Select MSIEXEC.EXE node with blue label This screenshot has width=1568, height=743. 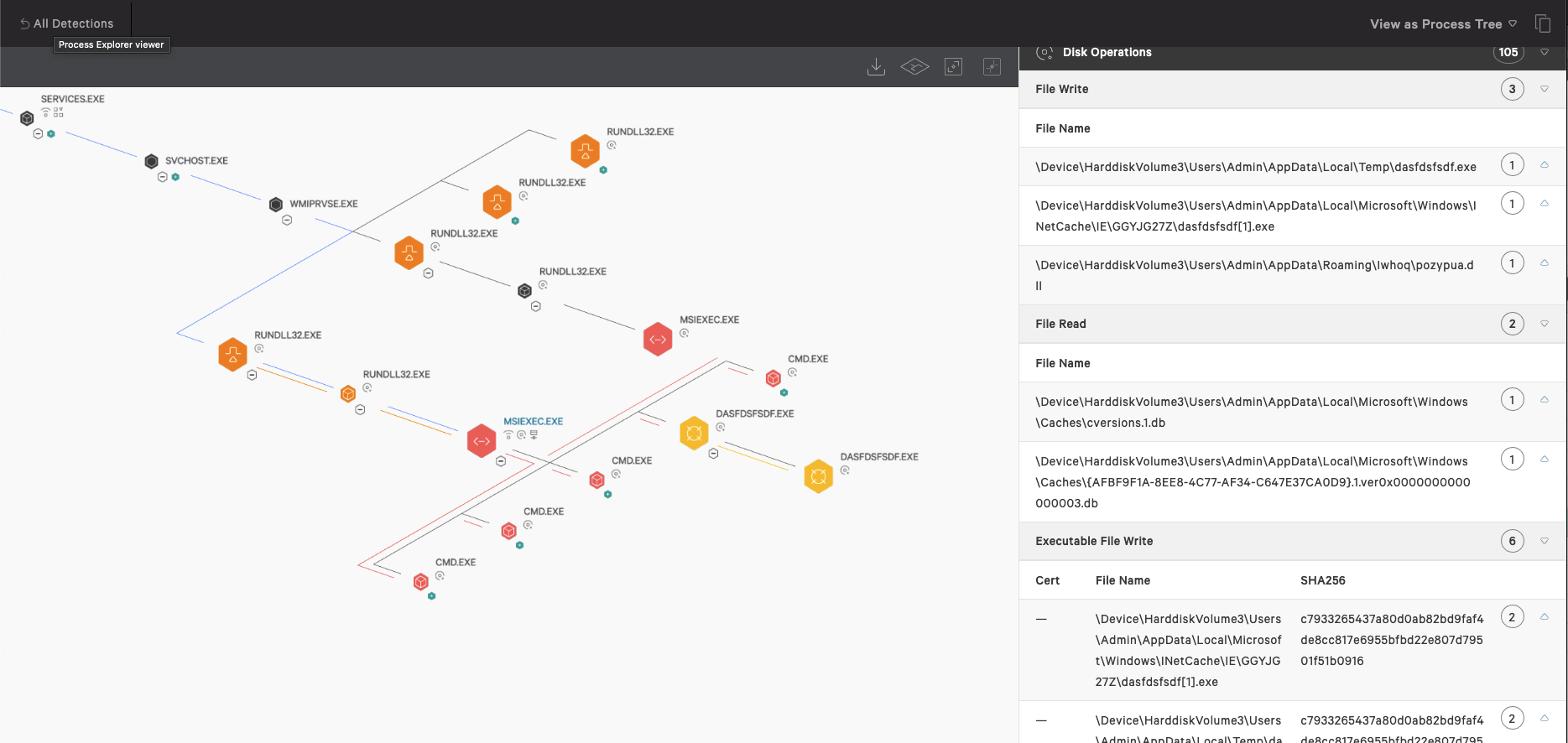pyautogui.click(x=482, y=441)
